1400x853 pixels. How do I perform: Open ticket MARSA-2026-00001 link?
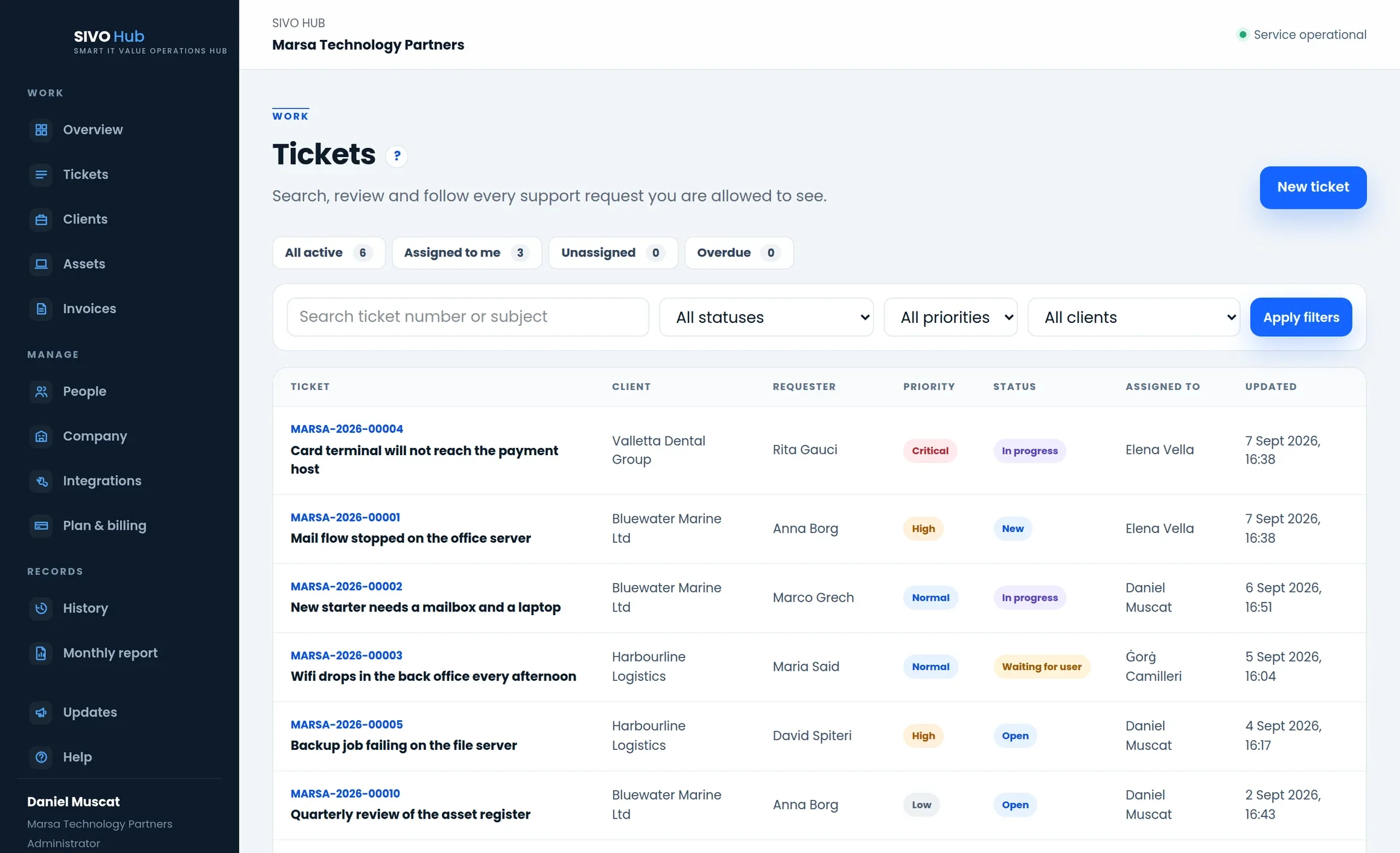click(x=345, y=517)
